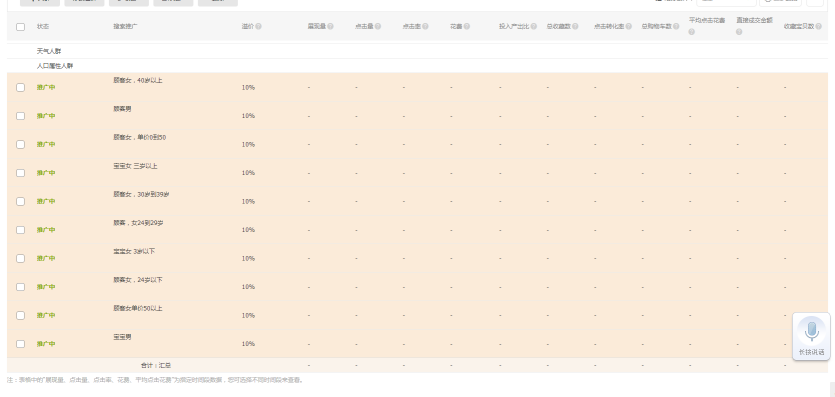Sort by the 展现量 column header text
Viewport: 835px width, 397px height.
pyautogui.click(x=316, y=27)
